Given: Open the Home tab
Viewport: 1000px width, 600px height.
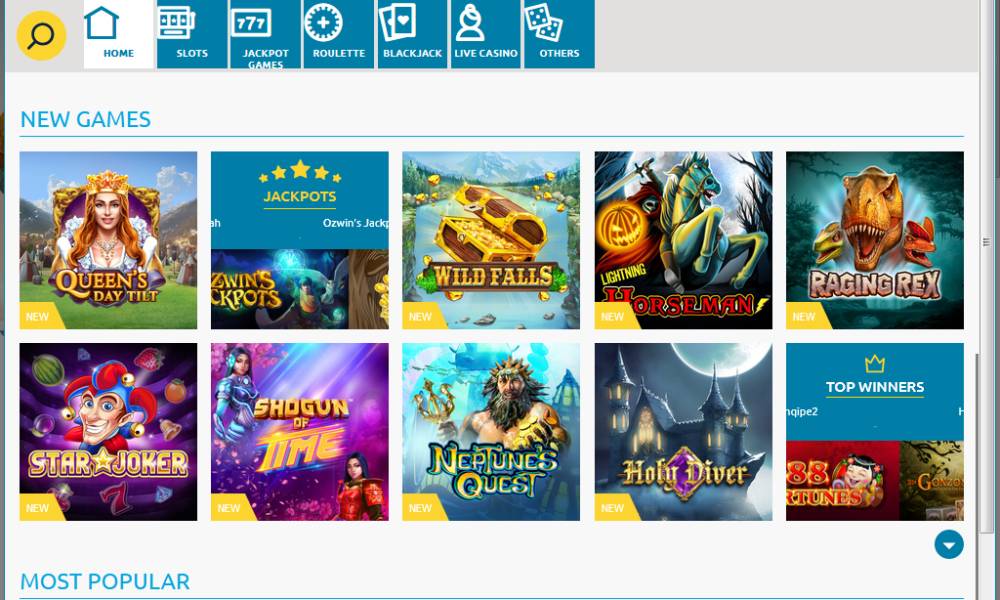Looking at the screenshot, I should (119, 34).
